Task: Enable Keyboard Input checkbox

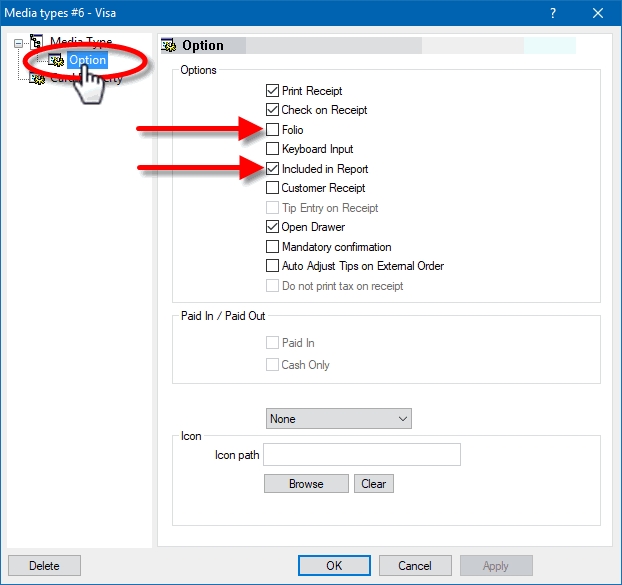Action: 273,149
